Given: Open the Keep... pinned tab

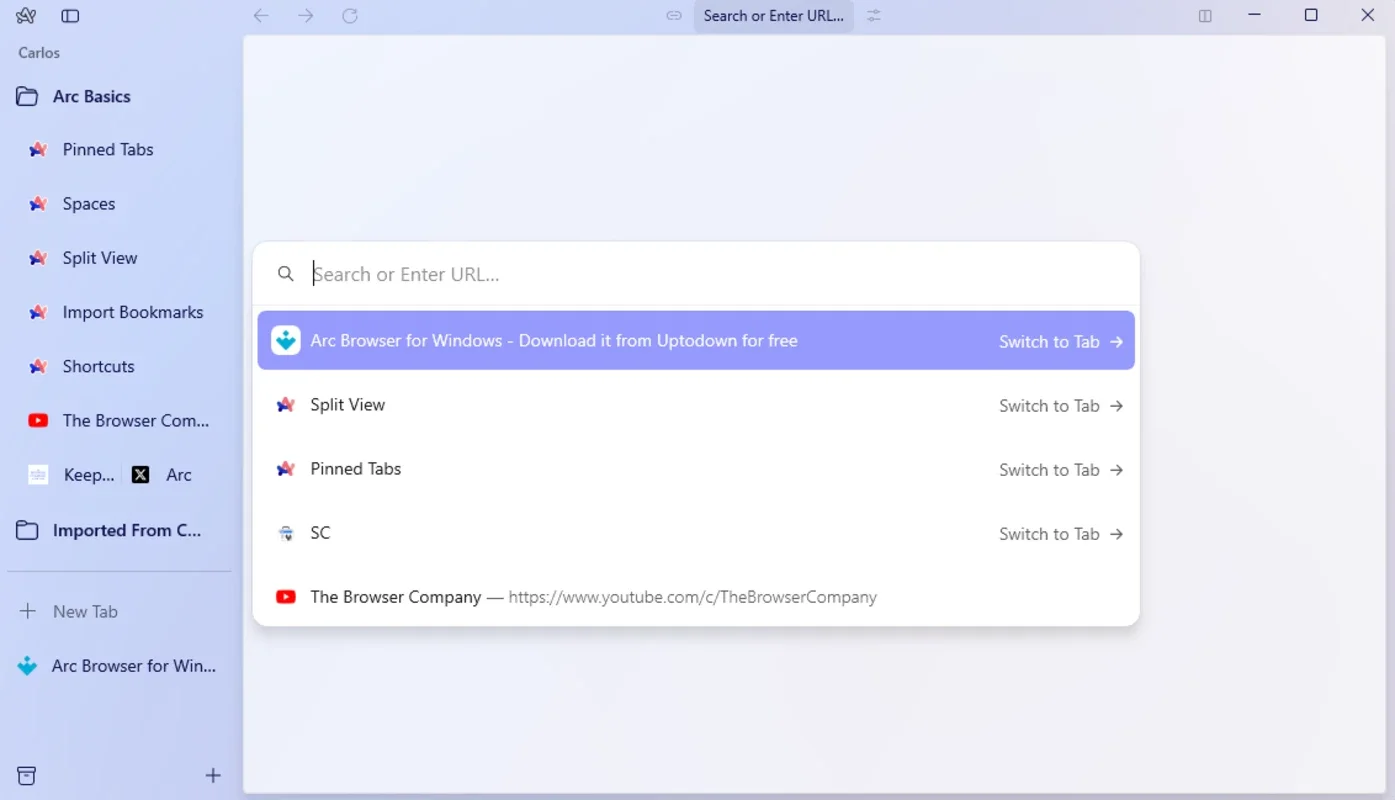Looking at the screenshot, I should pyautogui.click(x=71, y=475).
